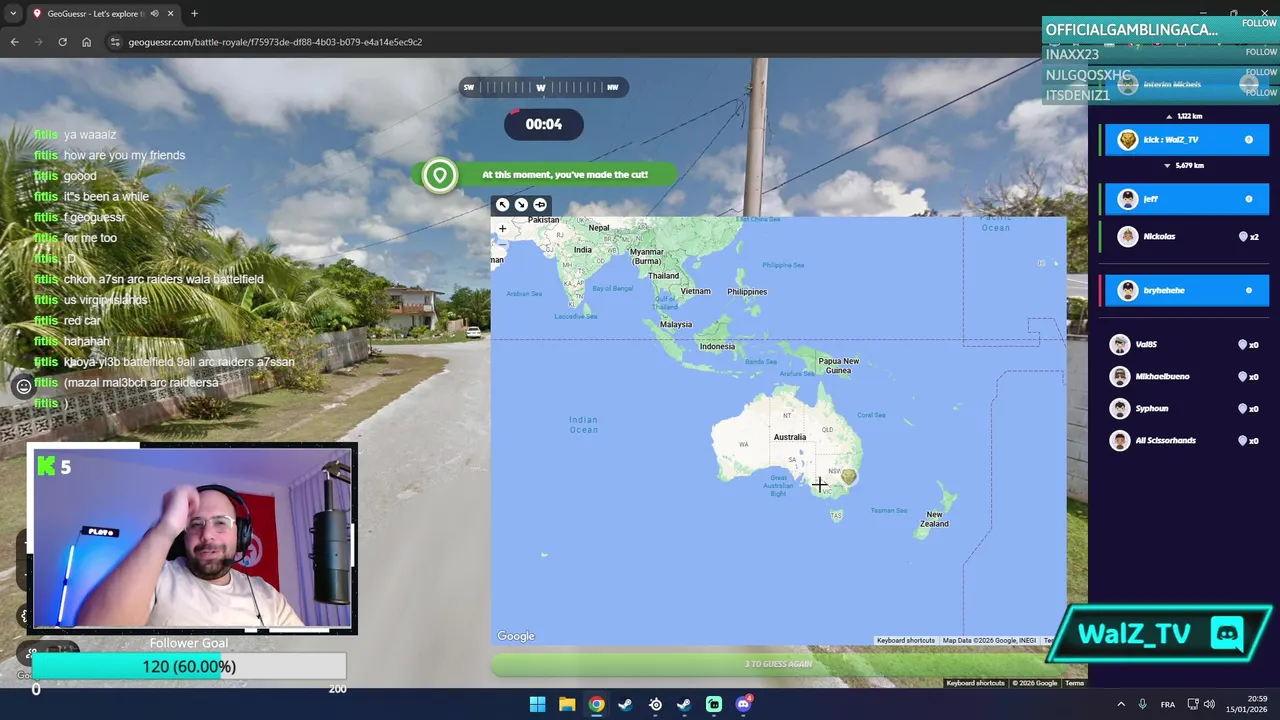Shrink the guess map with the down-right arrow
The image size is (1280, 720).
[521, 205]
